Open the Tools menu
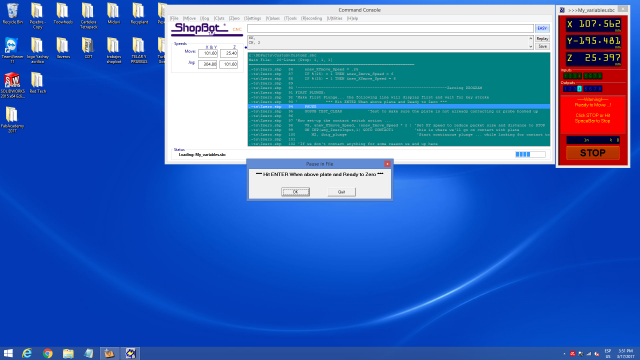This screenshot has height=360, width=640. [x=290, y=18]
